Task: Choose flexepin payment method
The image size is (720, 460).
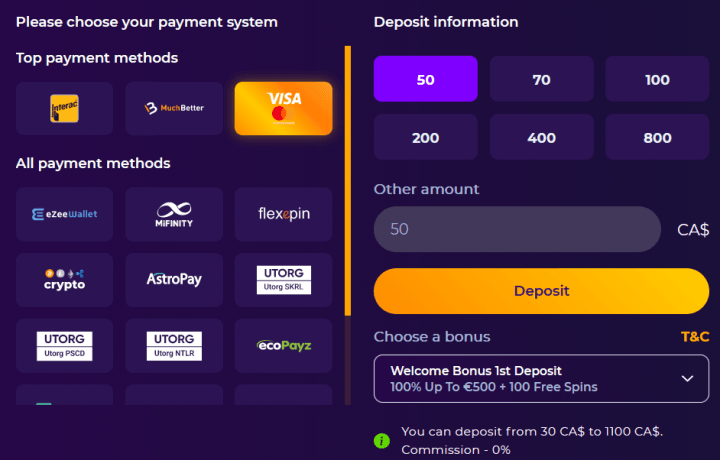Action: [x=283, y=214]
